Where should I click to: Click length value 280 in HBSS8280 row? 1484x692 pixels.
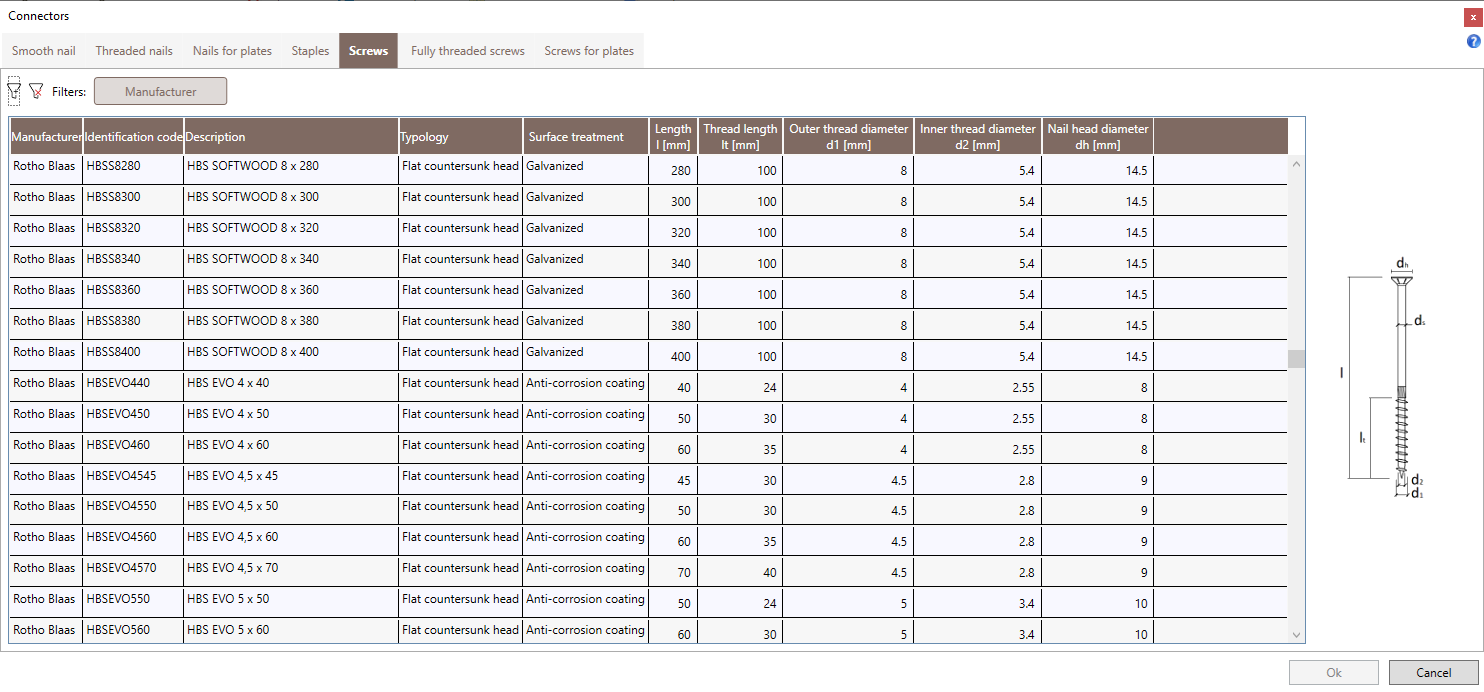click(673, 170)
